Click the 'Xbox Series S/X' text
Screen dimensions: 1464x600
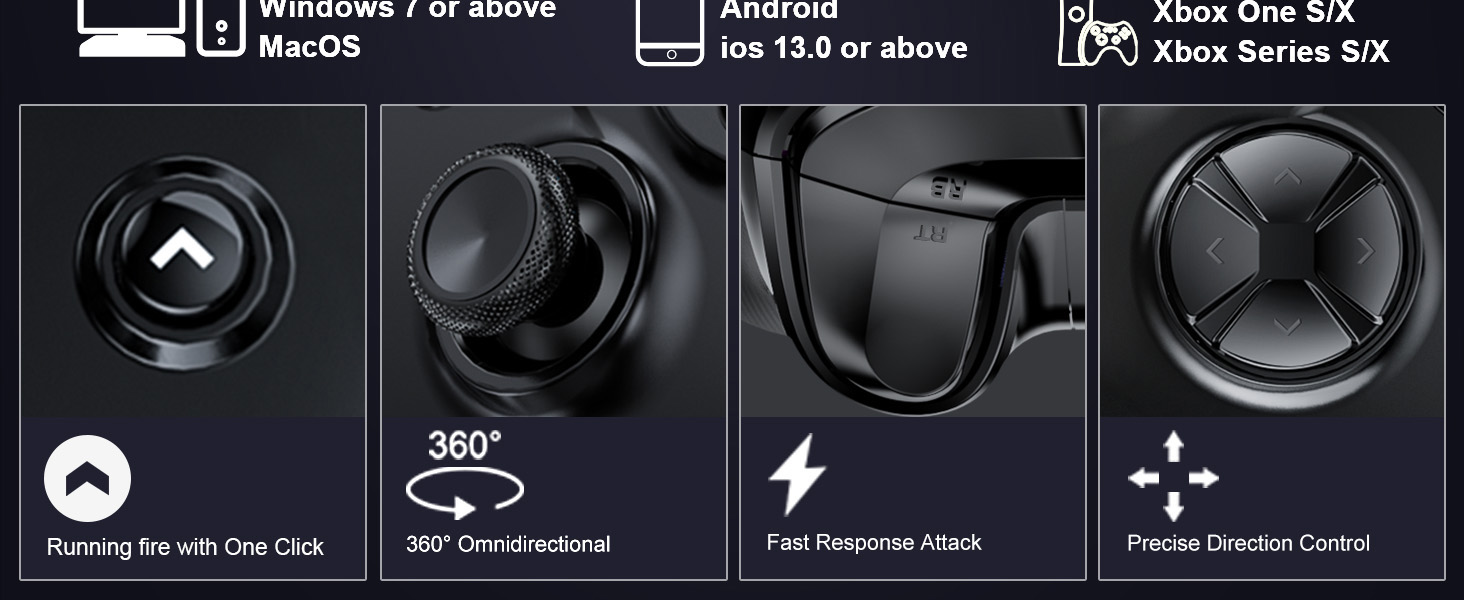[x=1271, y=51]
